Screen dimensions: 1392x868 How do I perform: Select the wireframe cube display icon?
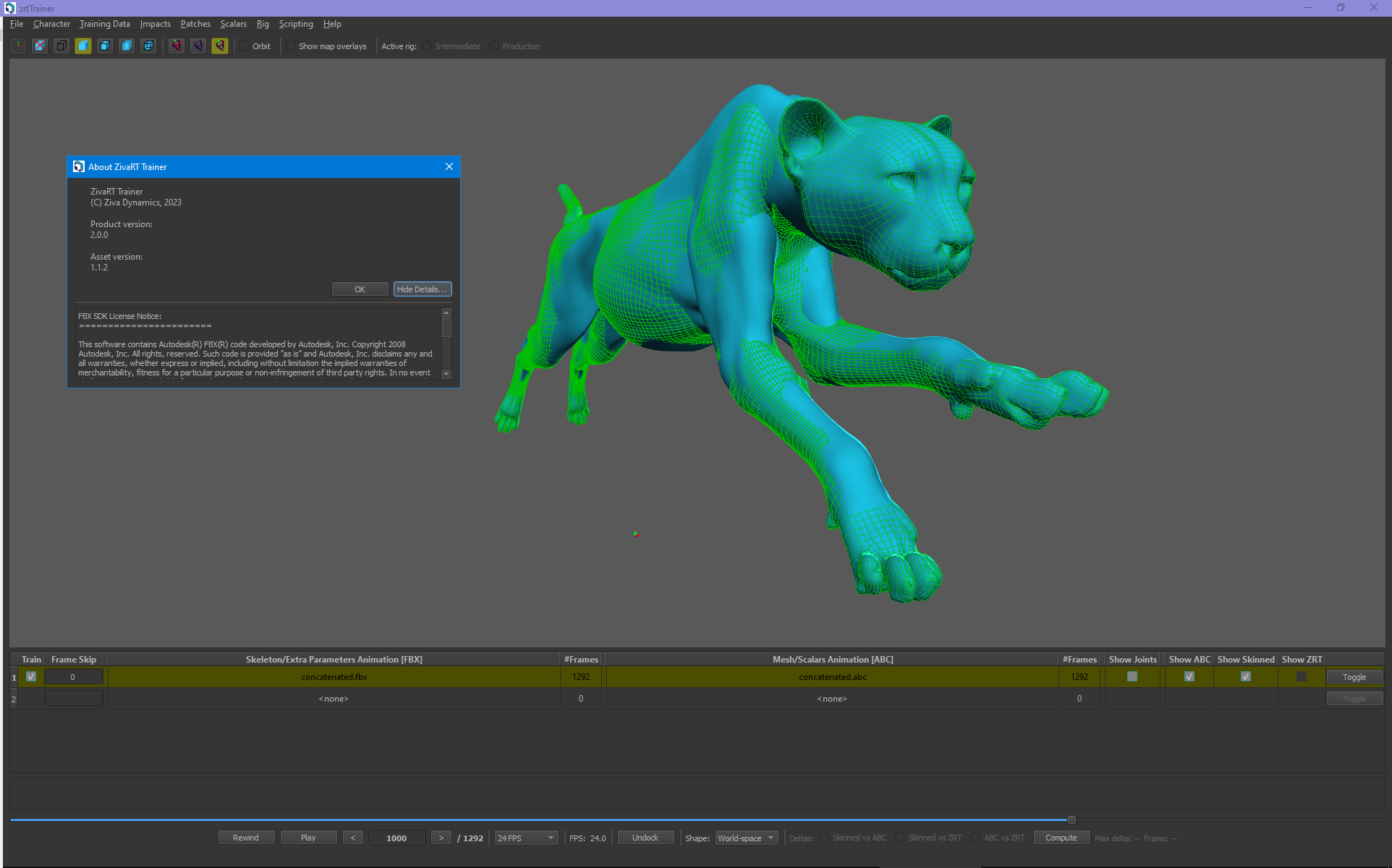pyautogui.click(x=61, y=46)
